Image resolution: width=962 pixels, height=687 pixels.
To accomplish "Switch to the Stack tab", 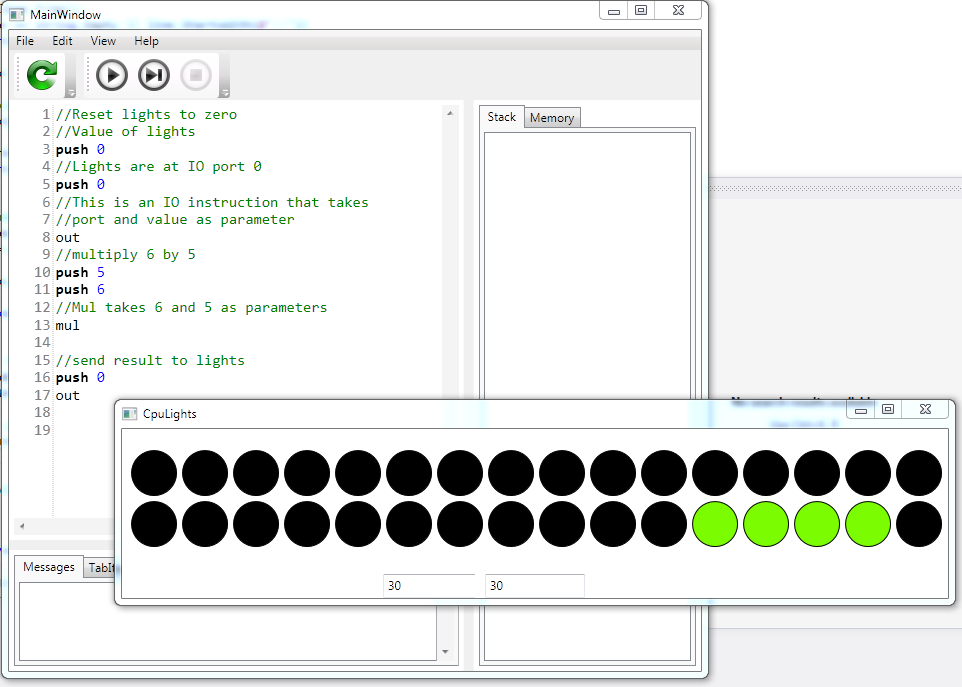I will point(501,117).
